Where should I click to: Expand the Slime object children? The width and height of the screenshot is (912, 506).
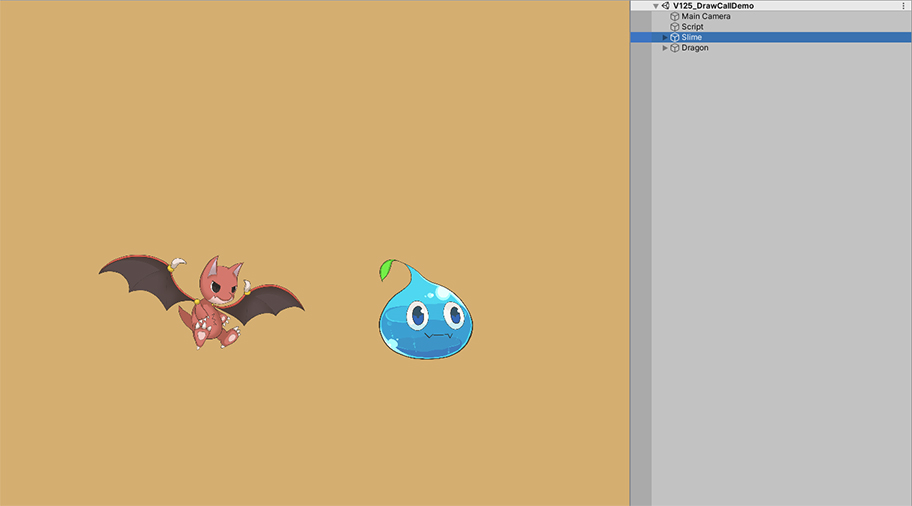665,37
